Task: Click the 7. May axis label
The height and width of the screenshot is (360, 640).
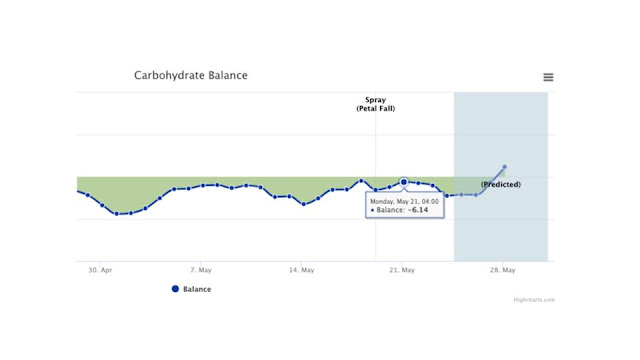Action: tap(201, 270)
